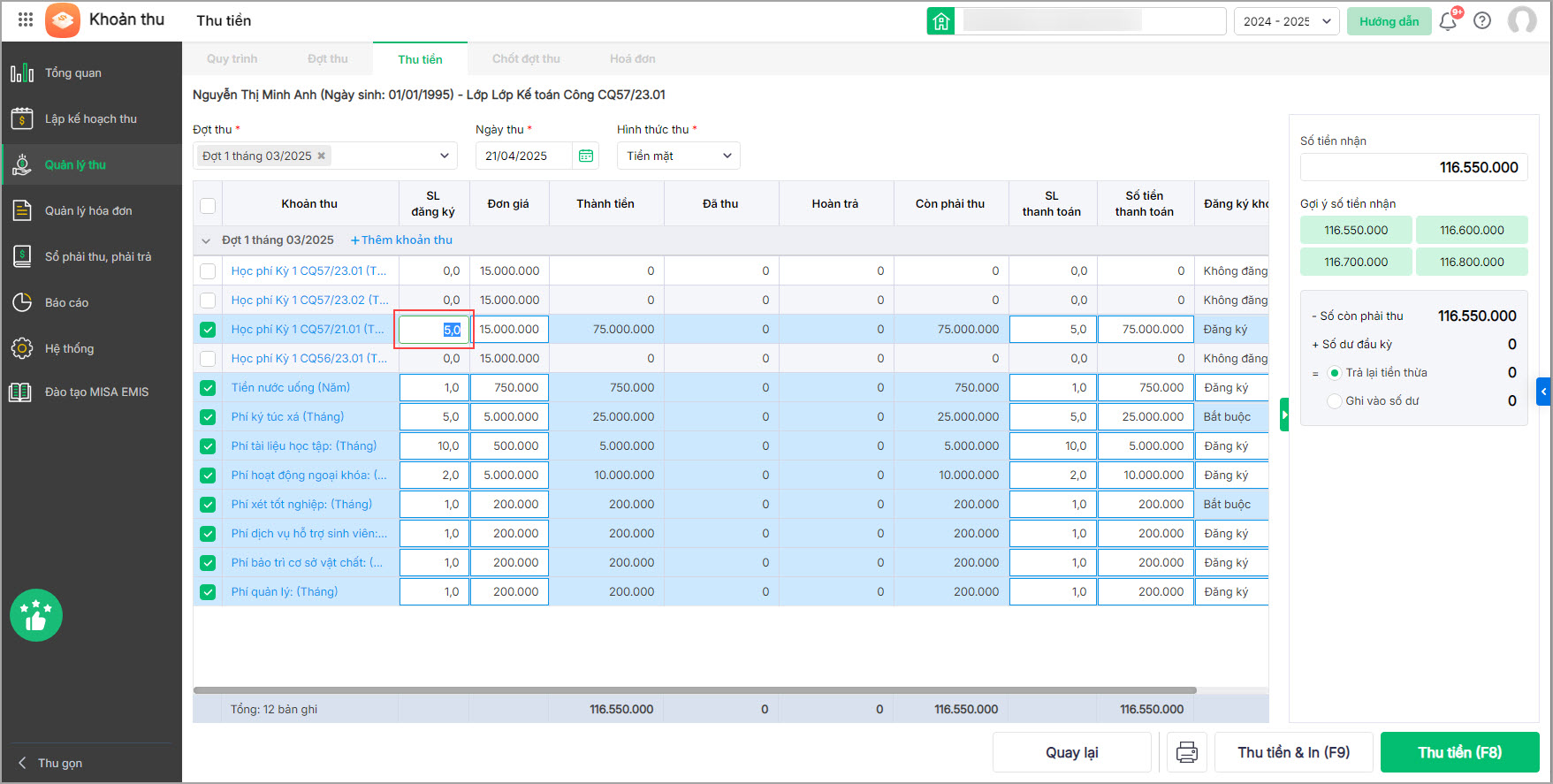Image resolution: width=1553 pixels, height=784 pixels.
Task: Expand the school year 2024 - 2025 dropdown
Action: coord(1286,21)
